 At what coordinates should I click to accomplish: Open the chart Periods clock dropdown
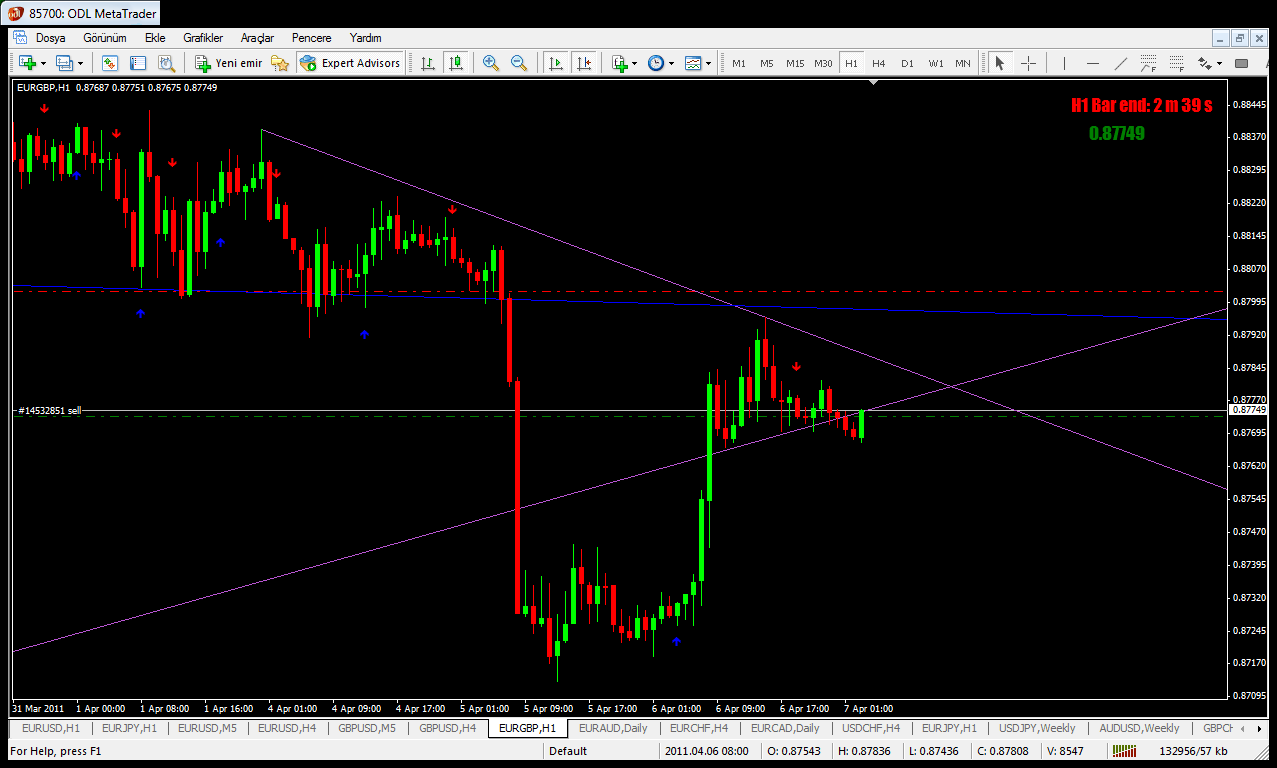[661, 63]
